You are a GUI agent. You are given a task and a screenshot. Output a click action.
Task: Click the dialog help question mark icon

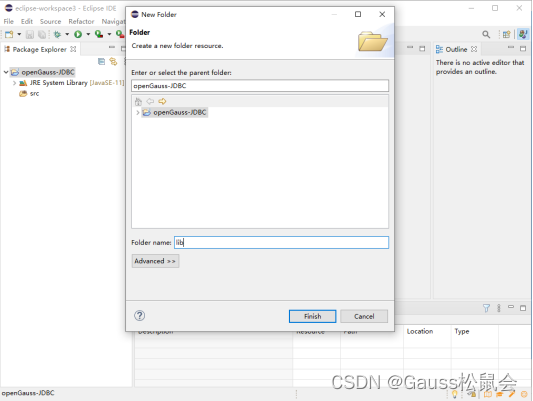point(139,316)
